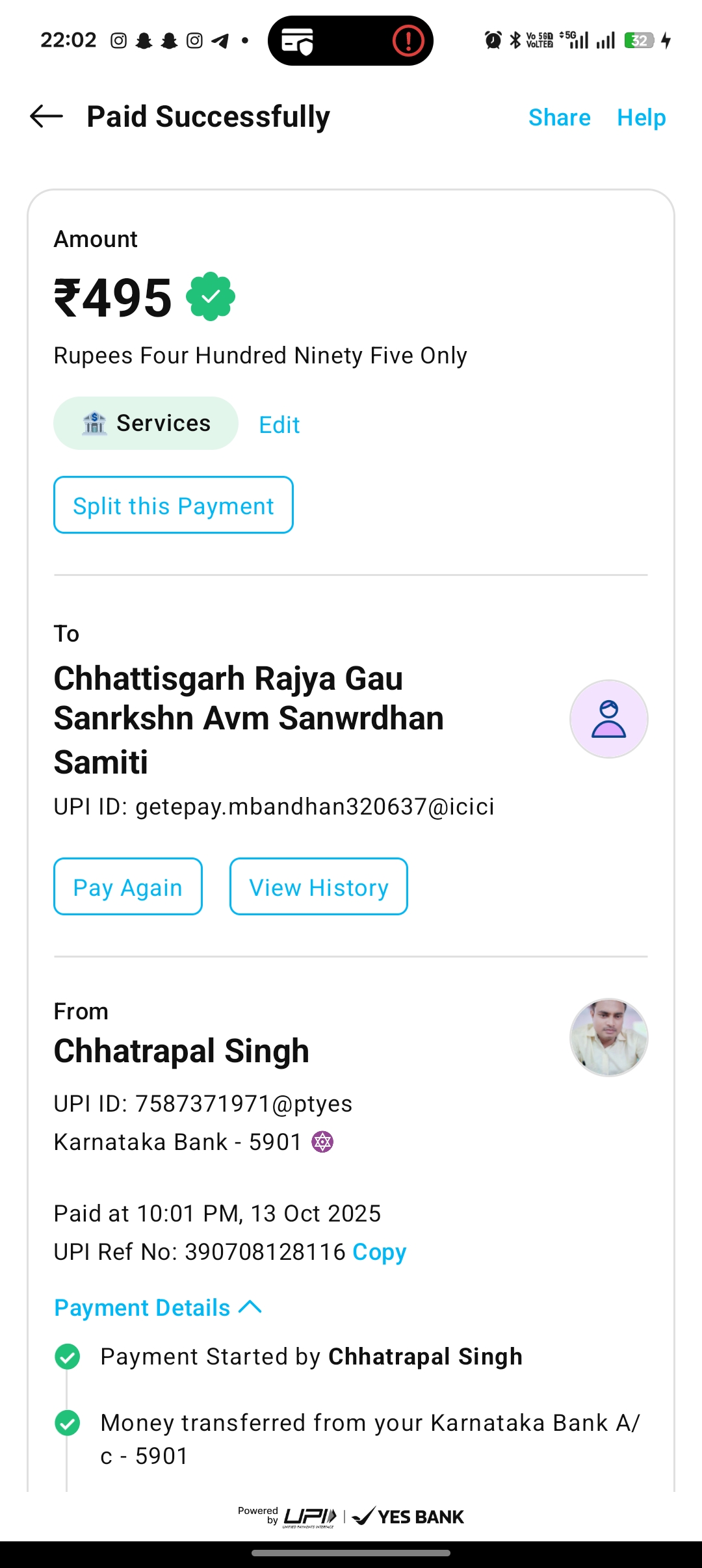Screen dimensions: 702x1568
Task: Tap the recipient avatar icon
Action: tap(608, 719)
